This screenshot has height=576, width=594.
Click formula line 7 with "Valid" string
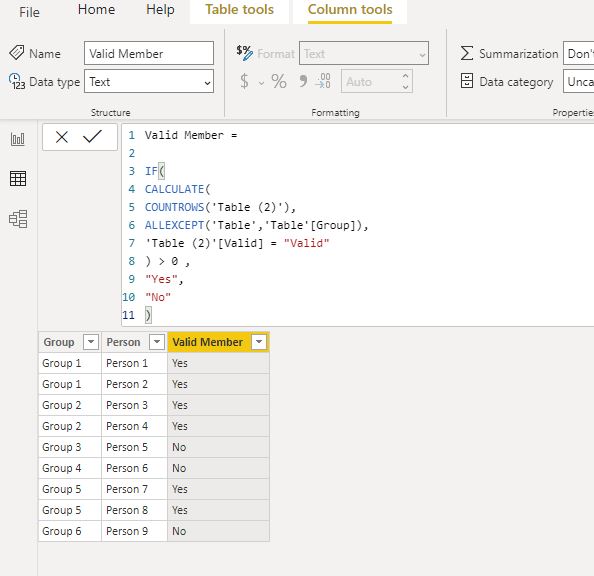tap(237, 243)
